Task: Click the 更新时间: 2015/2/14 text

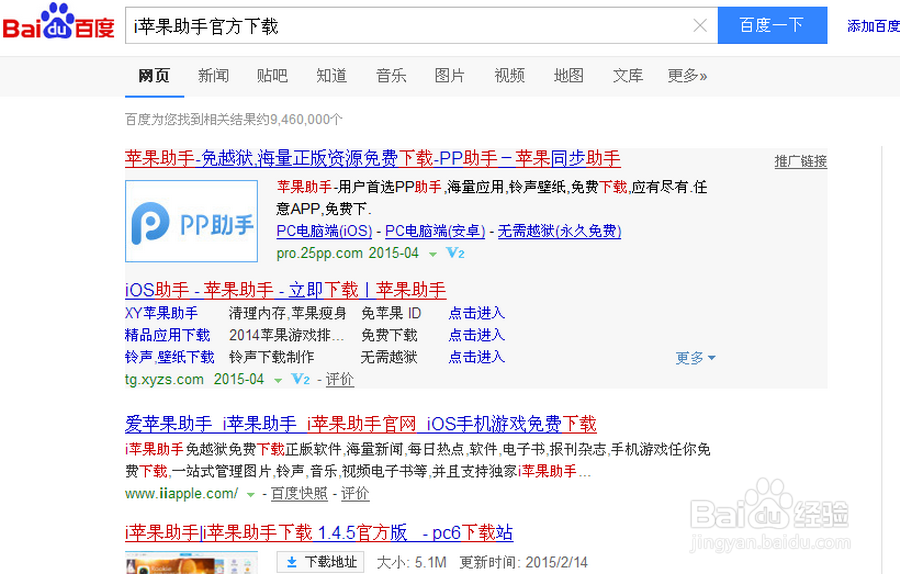Action: (x=523, y=562)
